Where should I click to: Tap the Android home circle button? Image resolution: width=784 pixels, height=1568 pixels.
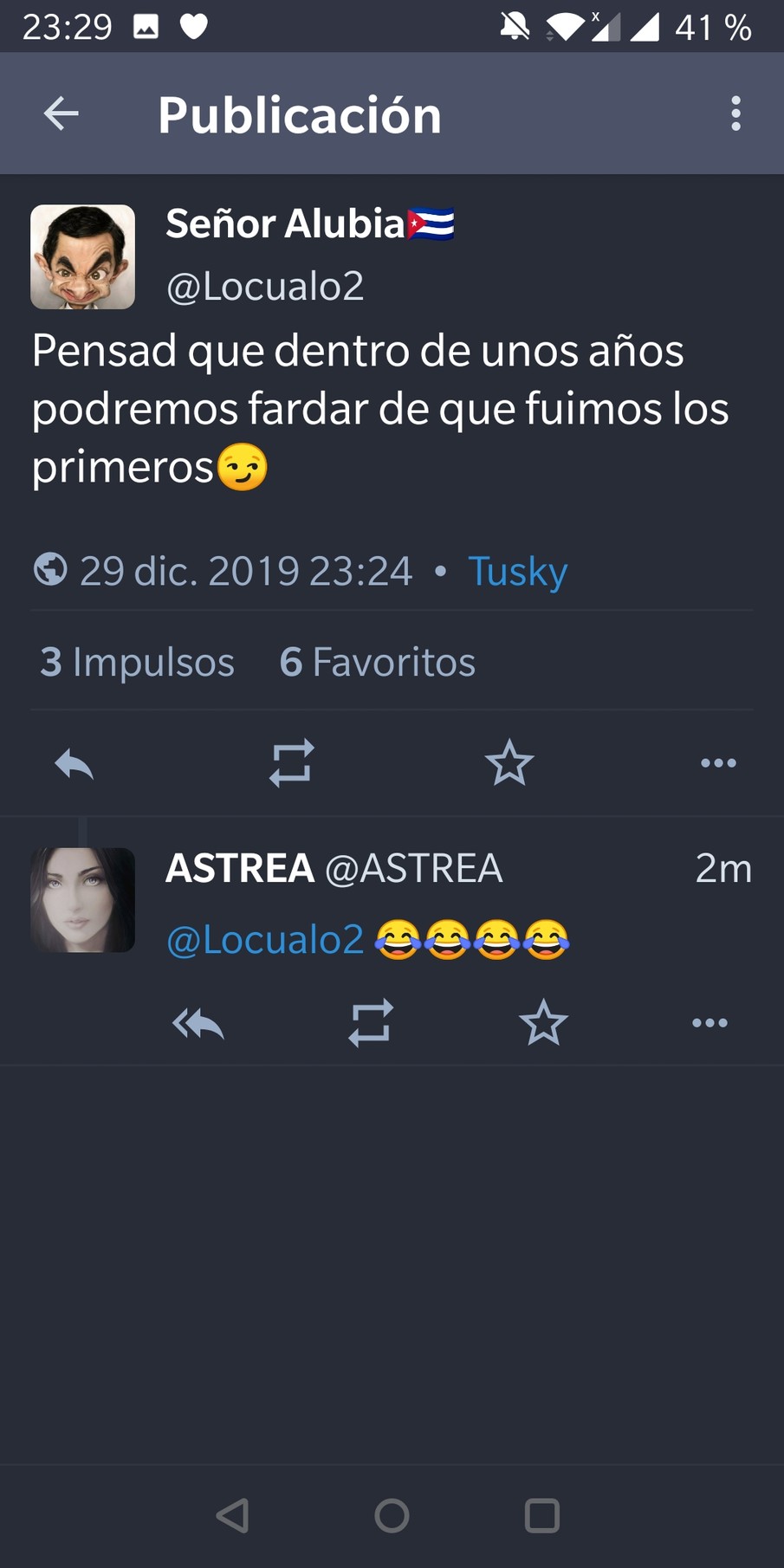pos(392,1516)
